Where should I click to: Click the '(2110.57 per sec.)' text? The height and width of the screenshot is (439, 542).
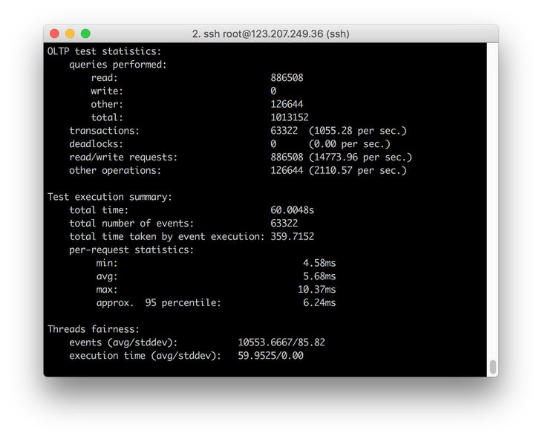(358, 170)
